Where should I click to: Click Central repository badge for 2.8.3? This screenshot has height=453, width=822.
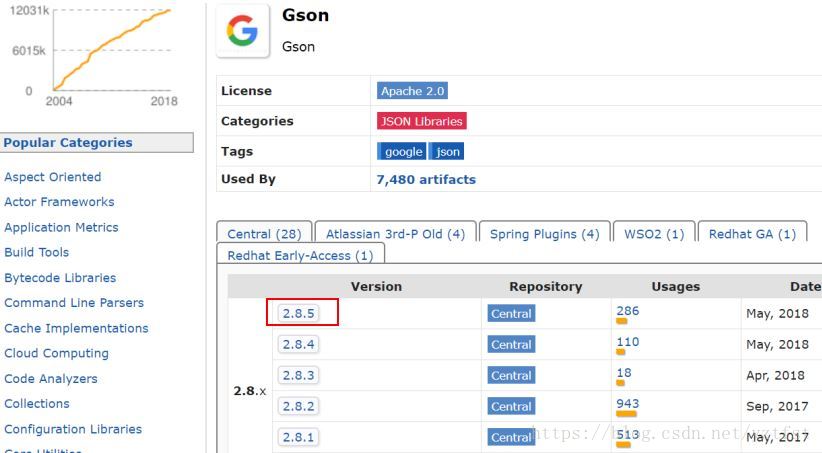[x=511, y=375]
